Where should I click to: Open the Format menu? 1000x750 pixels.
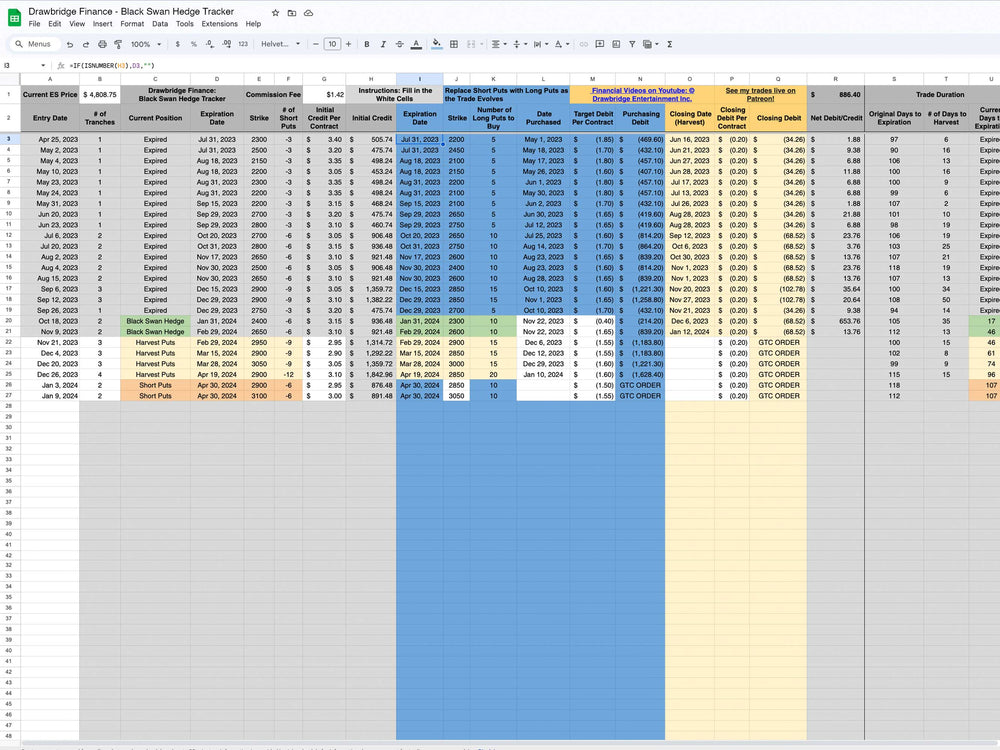pyautogui.click(x=132, y=24)
